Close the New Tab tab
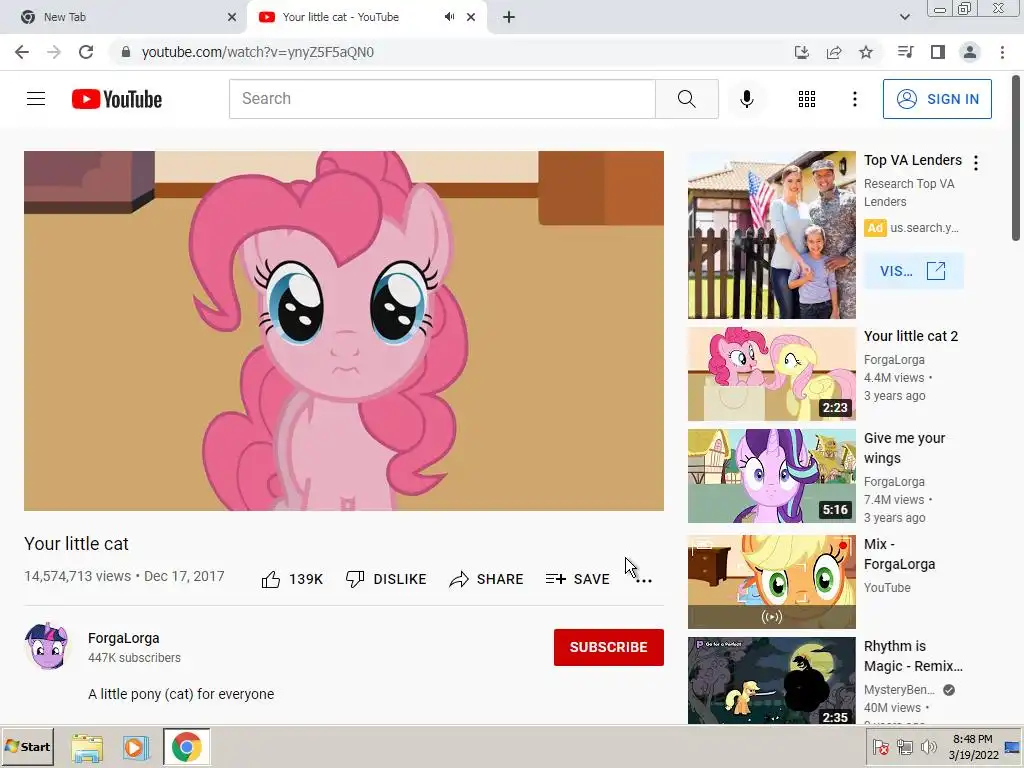This screenshot has height=768, width=1024. point(231,17)
